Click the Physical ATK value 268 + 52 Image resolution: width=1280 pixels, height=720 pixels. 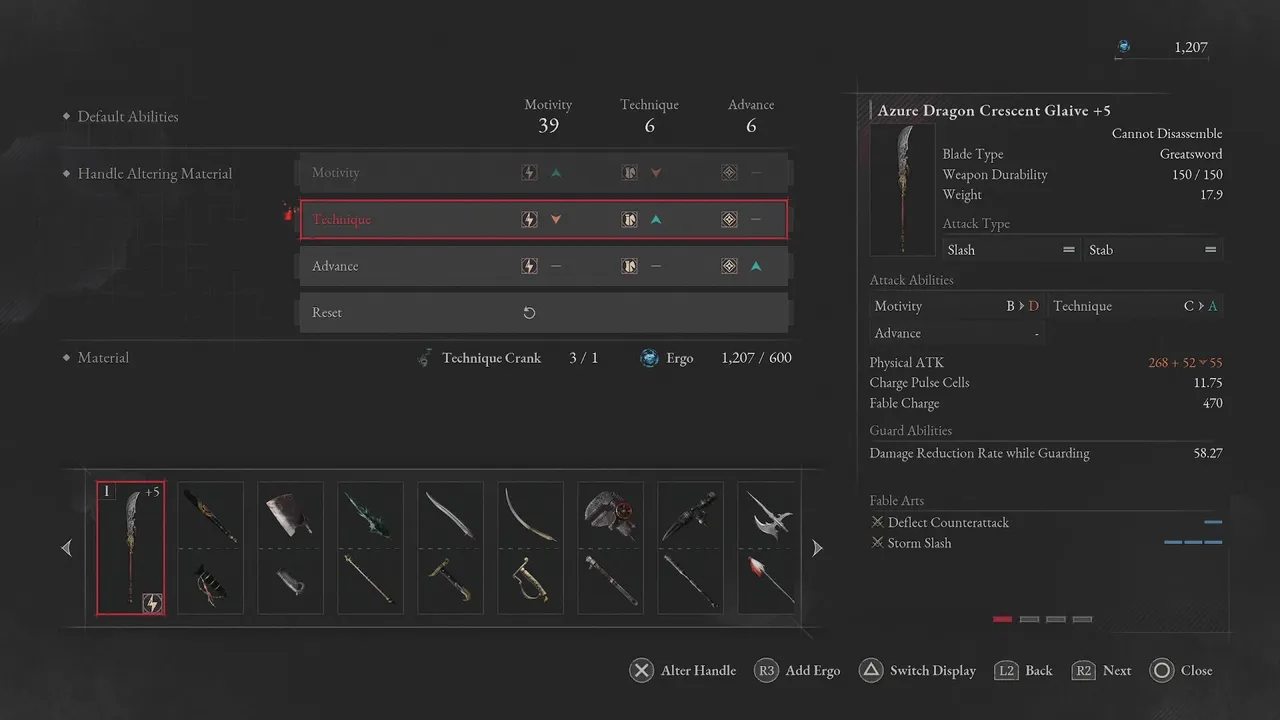pos(1172,363)
